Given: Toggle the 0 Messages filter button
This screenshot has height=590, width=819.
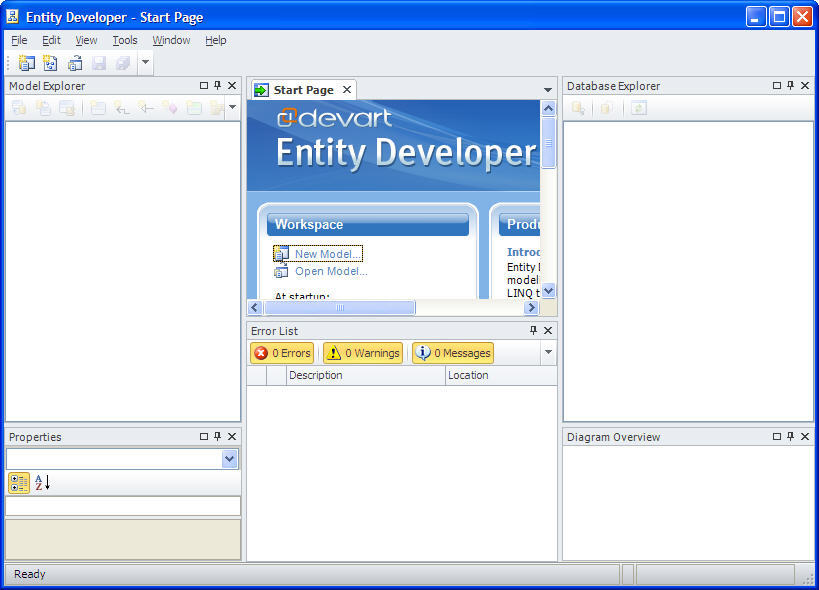Looking at the screenshot, I should click(453, 353).
